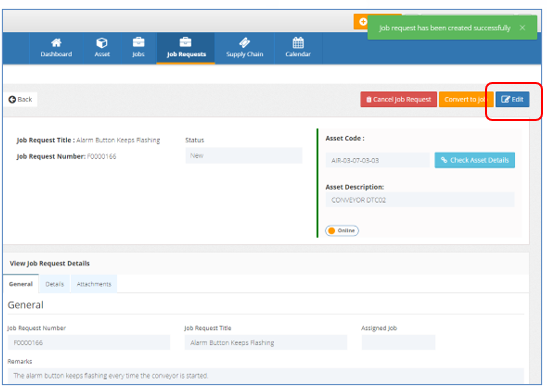
Task: Click the Asset Description field CONVEYOR DTC02
Action: coord(420,200)
